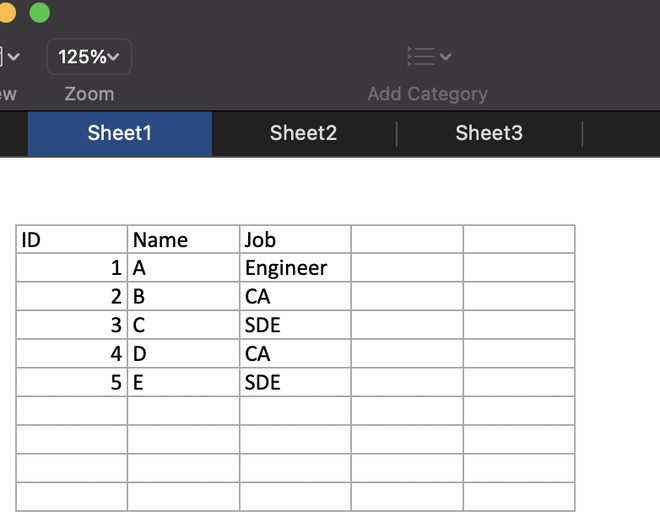660x522 pixels.
Task: Select the ID header cell
Action: tap(71, 240)
